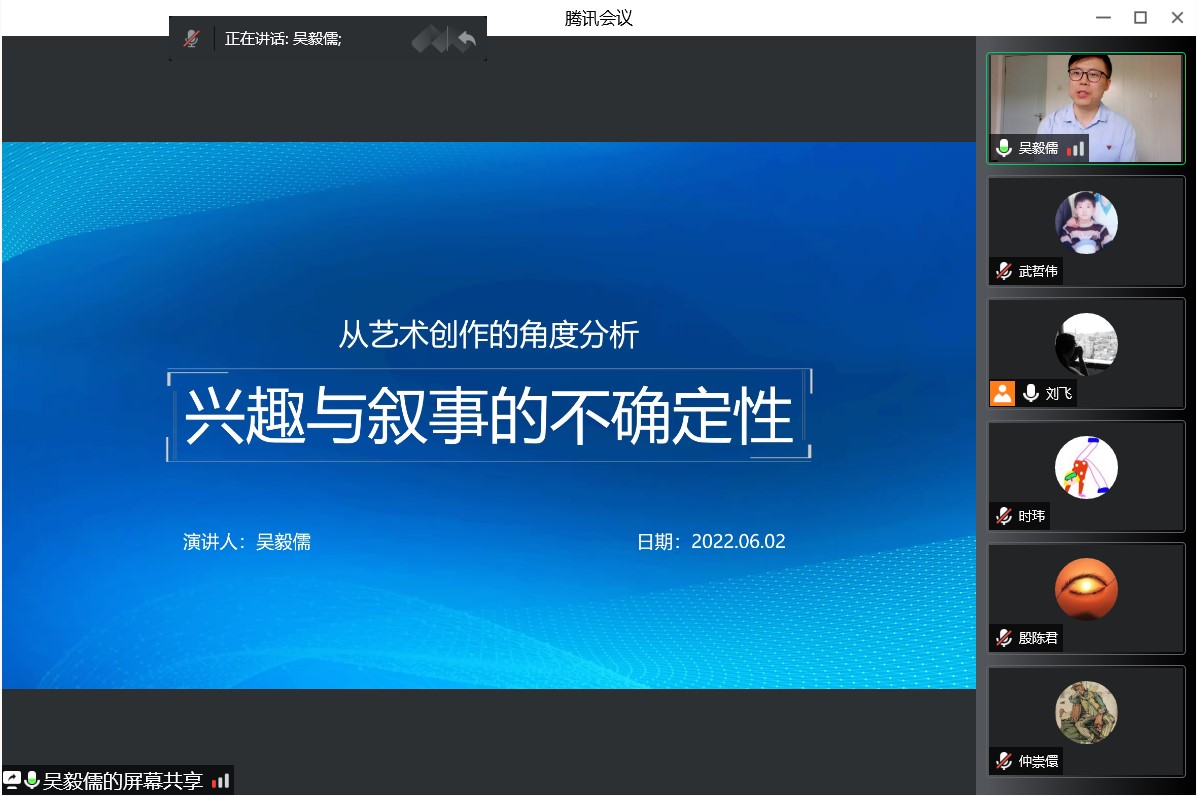Click signal strength bars next to 吴毅儒

pos(1075,149)
